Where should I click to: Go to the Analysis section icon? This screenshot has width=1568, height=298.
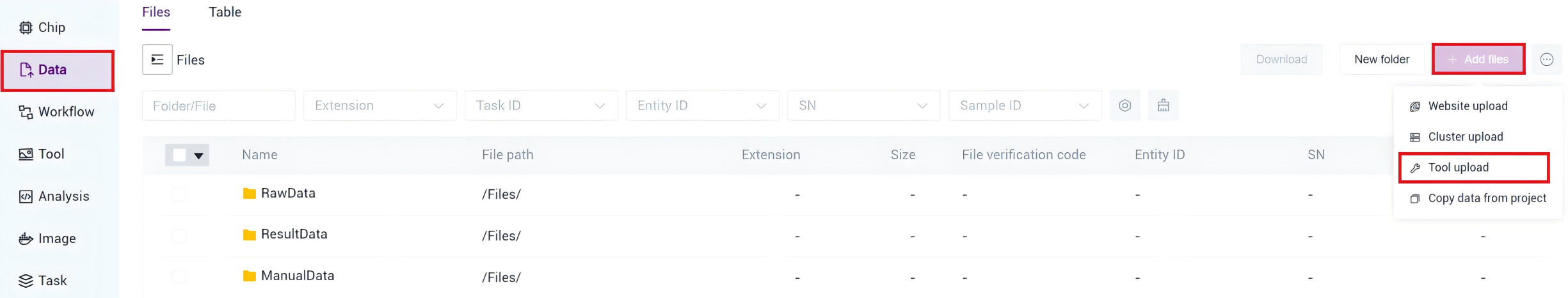(x=26, y=196)
